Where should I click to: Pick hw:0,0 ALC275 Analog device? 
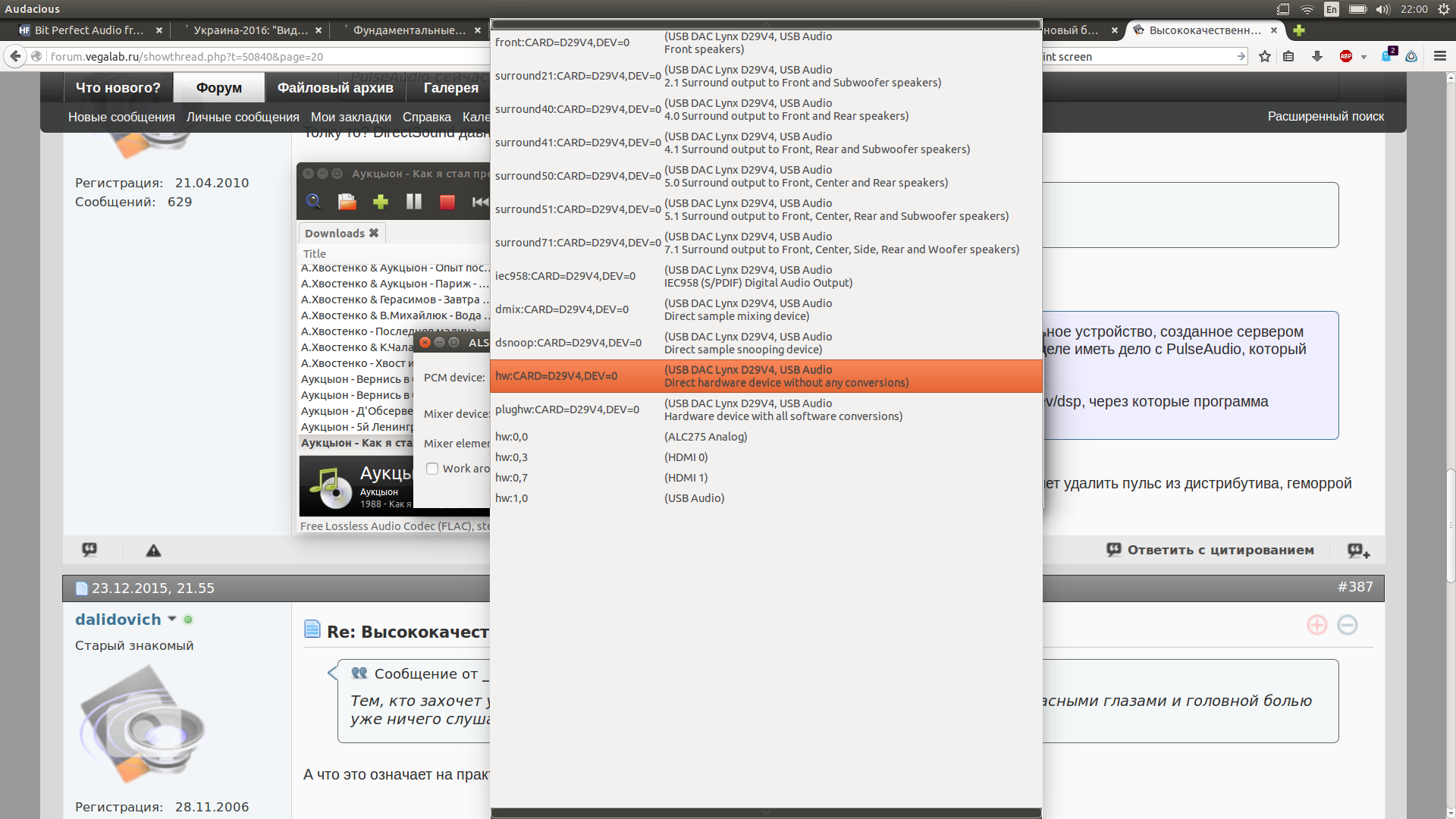(766, 437)
